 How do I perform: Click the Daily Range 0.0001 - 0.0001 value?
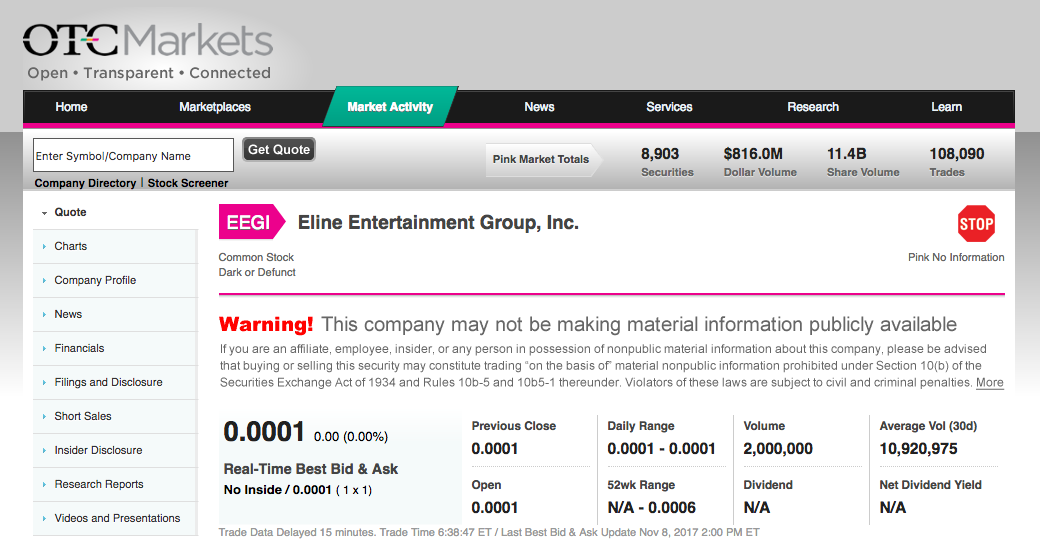[x=661, y=449]
